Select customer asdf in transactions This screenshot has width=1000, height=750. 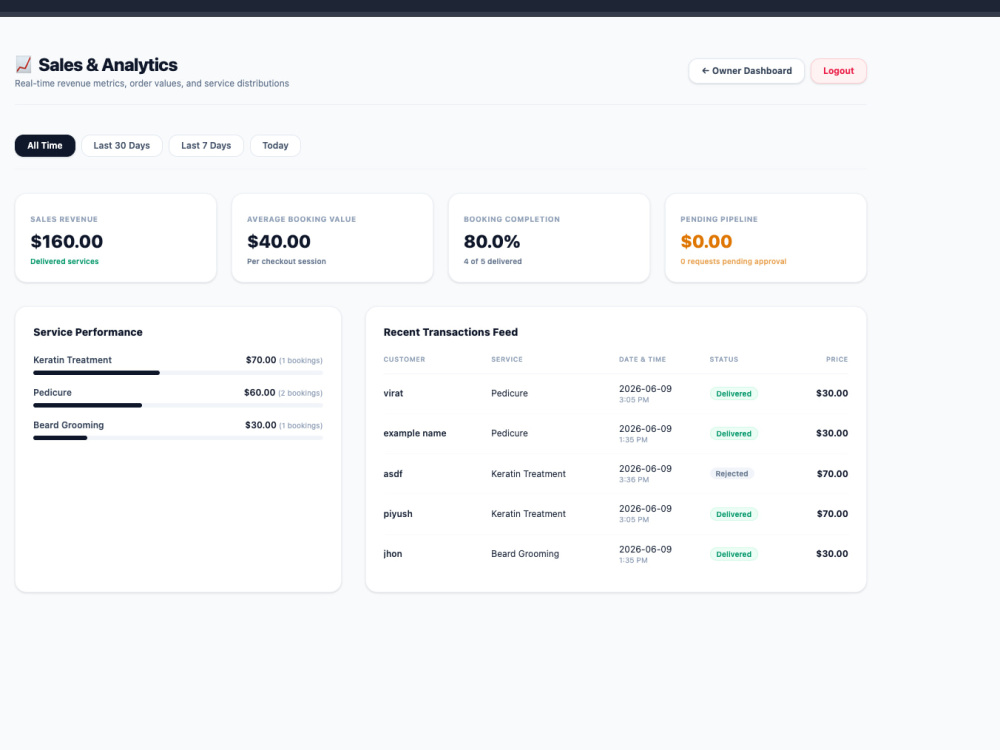[x=393, y=474]
